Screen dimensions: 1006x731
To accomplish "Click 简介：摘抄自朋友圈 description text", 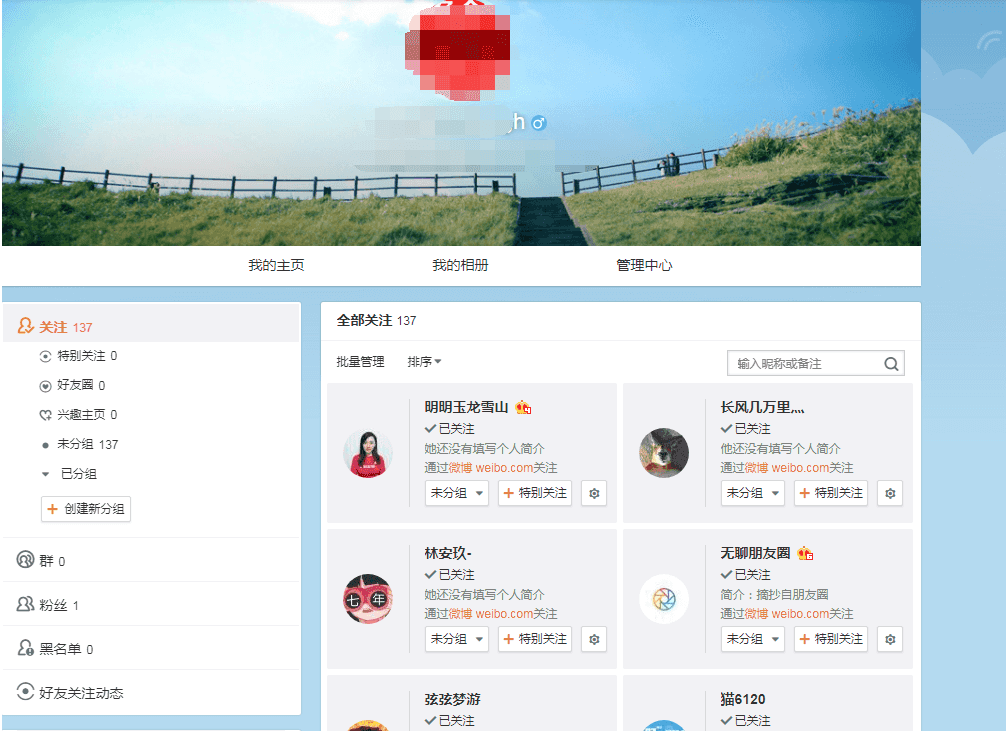I will 774,595.
